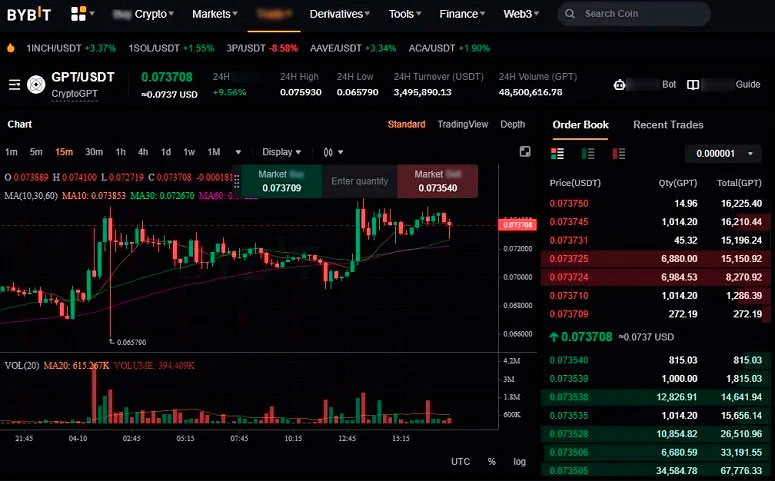775x481 pixels.
Task: Show sell-only order book view icon
Action: click(x=619, y=153)
